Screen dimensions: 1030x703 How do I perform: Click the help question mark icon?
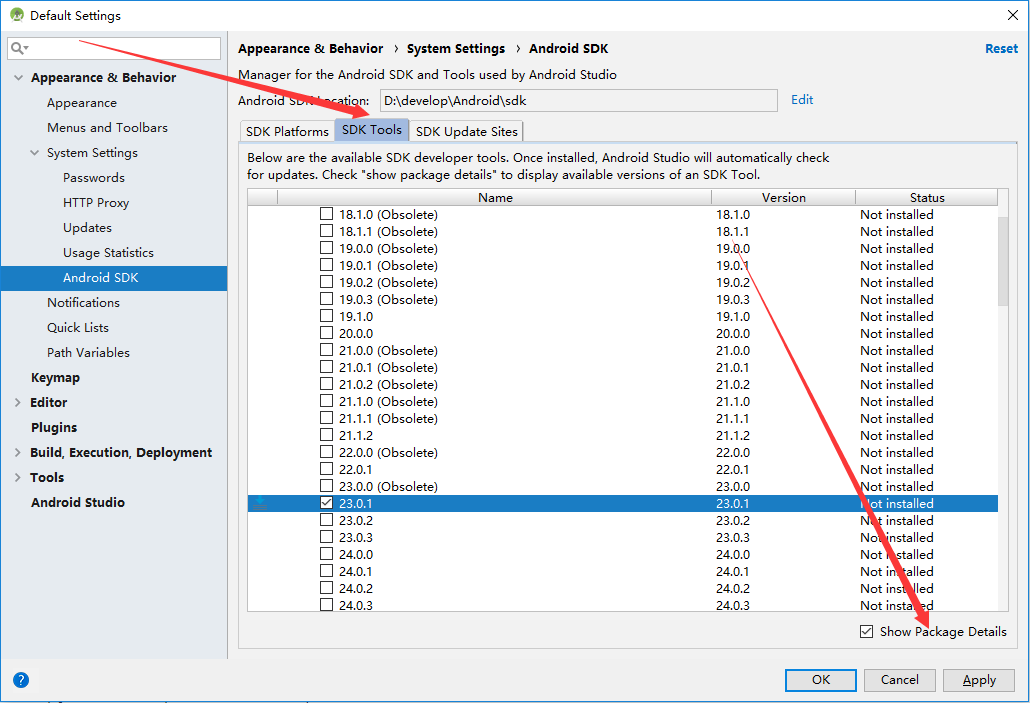point(21,680)
